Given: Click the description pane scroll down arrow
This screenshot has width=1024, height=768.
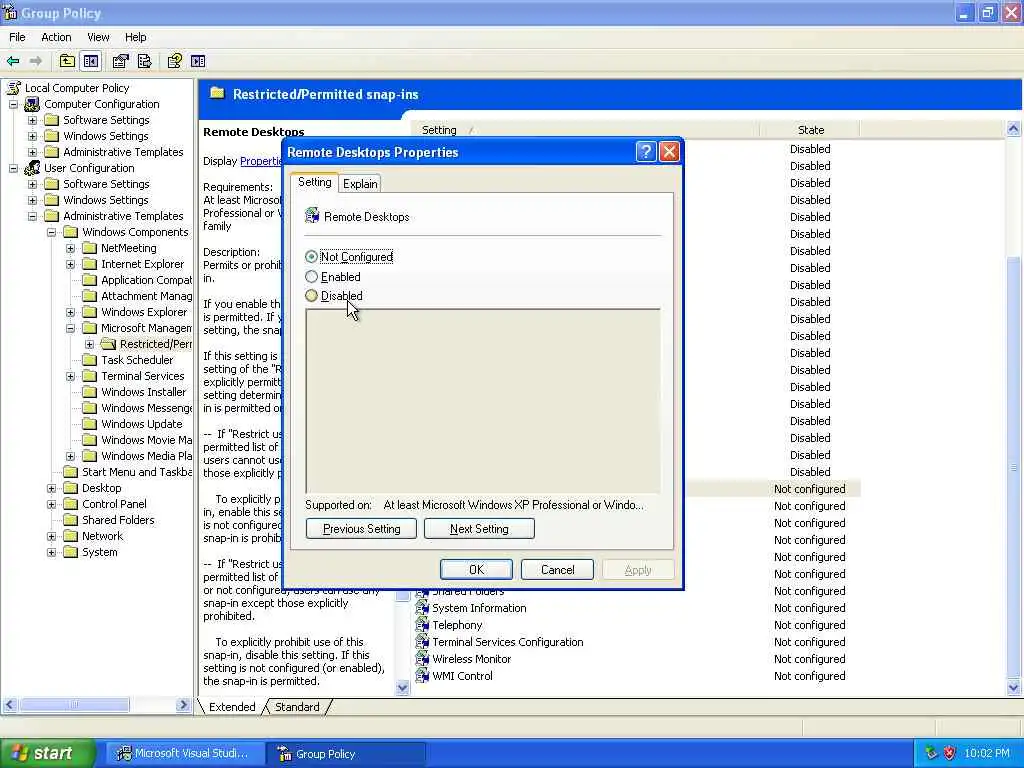Looking at the screenshot, I should pos(402,687).
